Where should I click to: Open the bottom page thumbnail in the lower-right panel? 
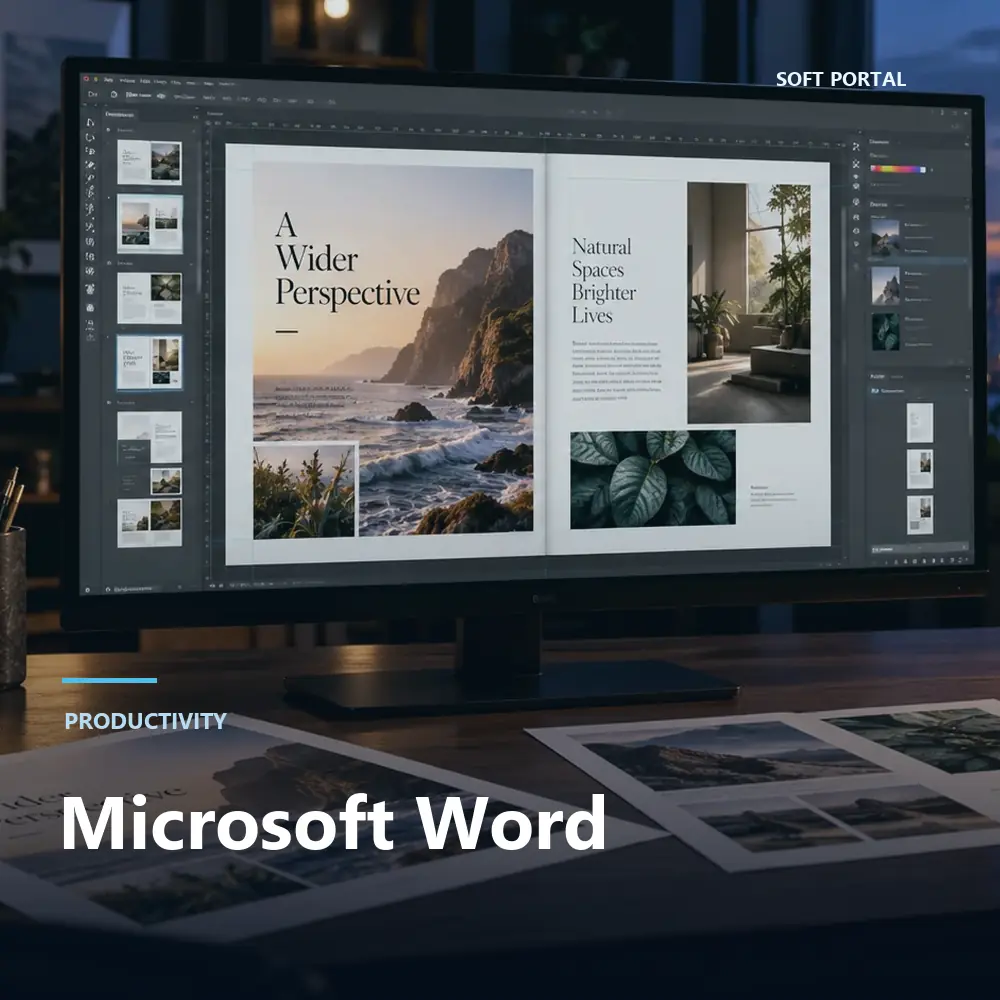click(920, 515)
